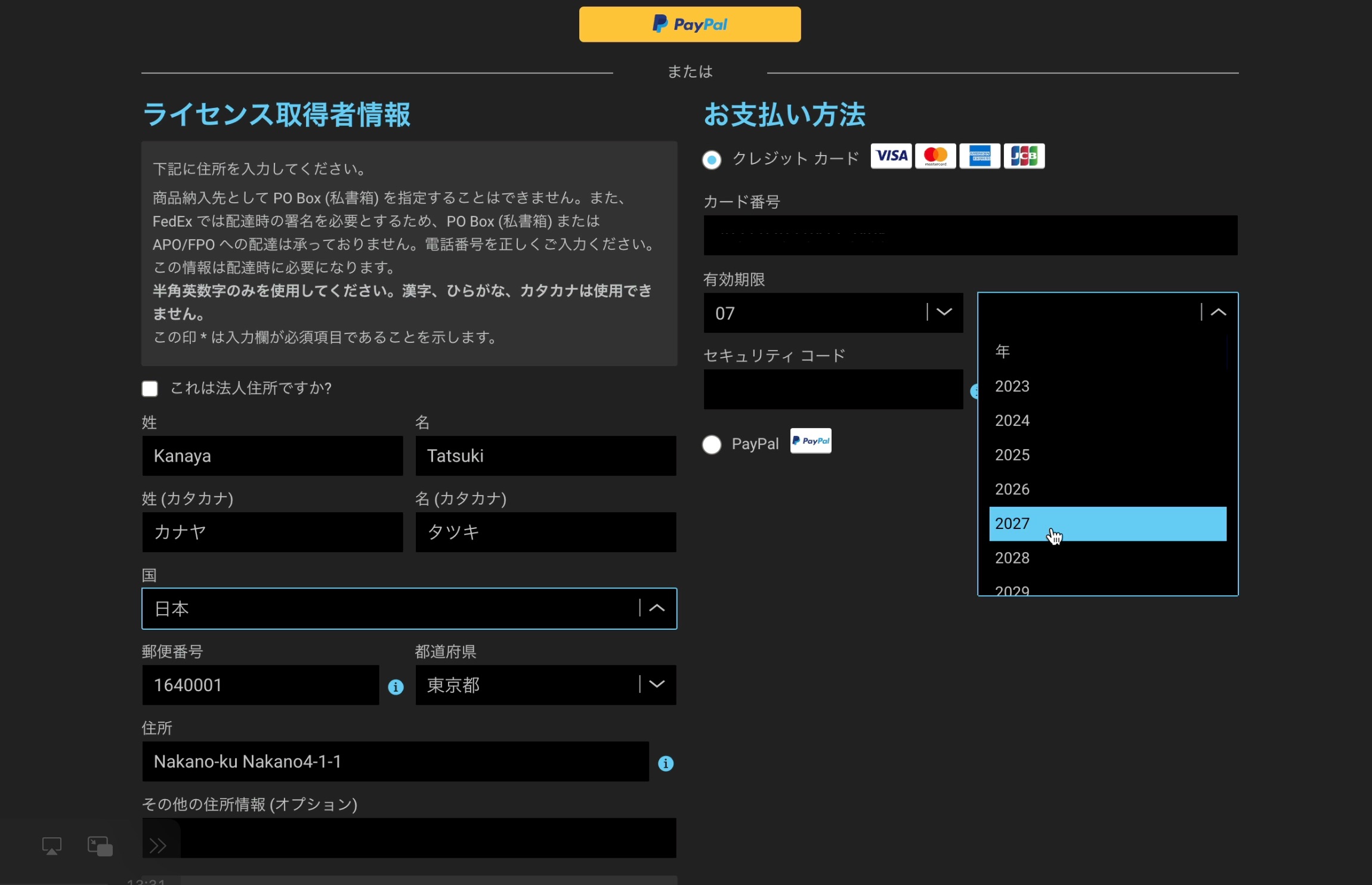Choose the 年 placeholder option
Viewport: 1372px width, 885px height.
click(1108, 352)
